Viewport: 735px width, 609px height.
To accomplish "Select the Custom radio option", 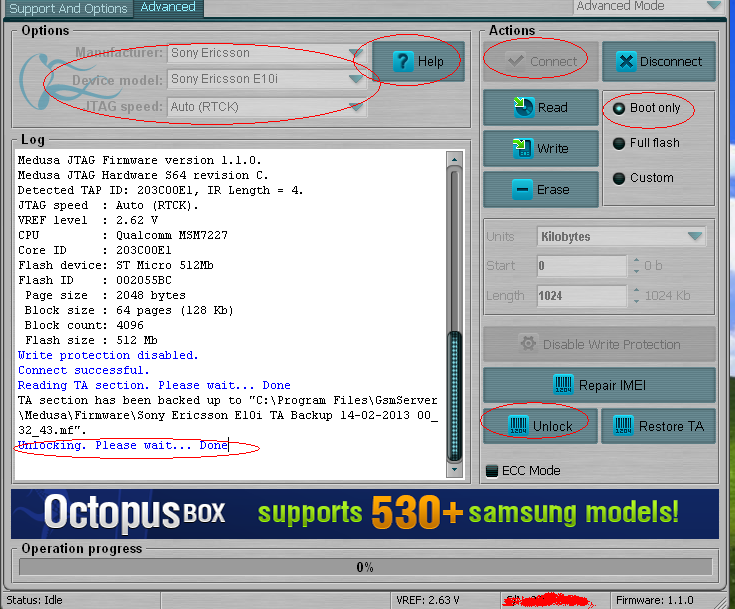I will [619, 179].
